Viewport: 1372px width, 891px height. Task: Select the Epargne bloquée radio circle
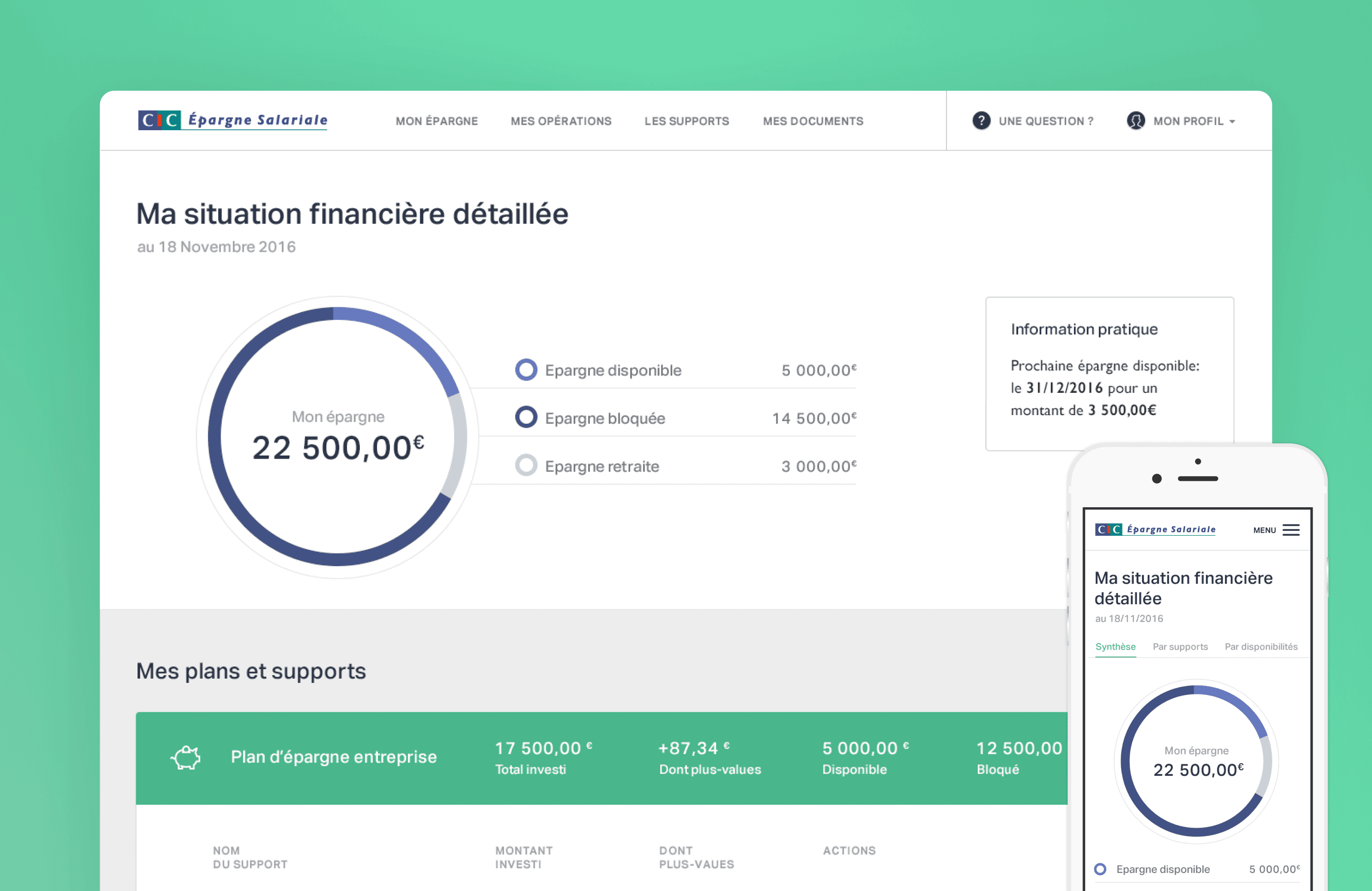point(526,417)
